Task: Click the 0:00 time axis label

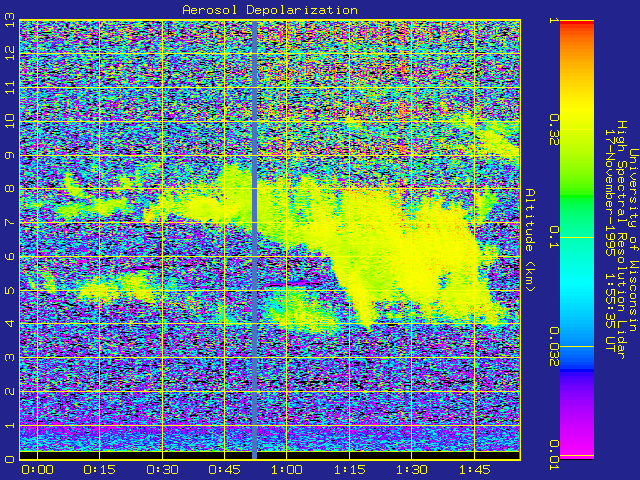Action: tap(37, 470)
